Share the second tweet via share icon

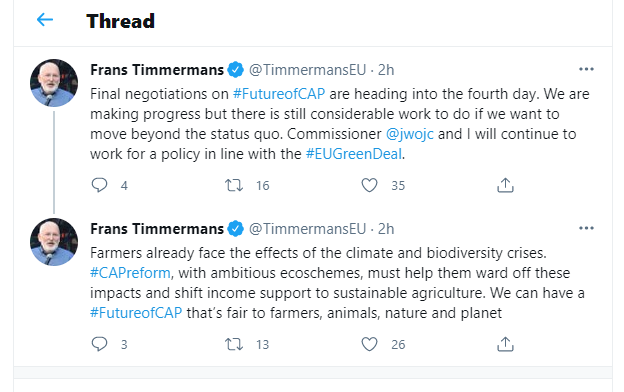[505, 344]
